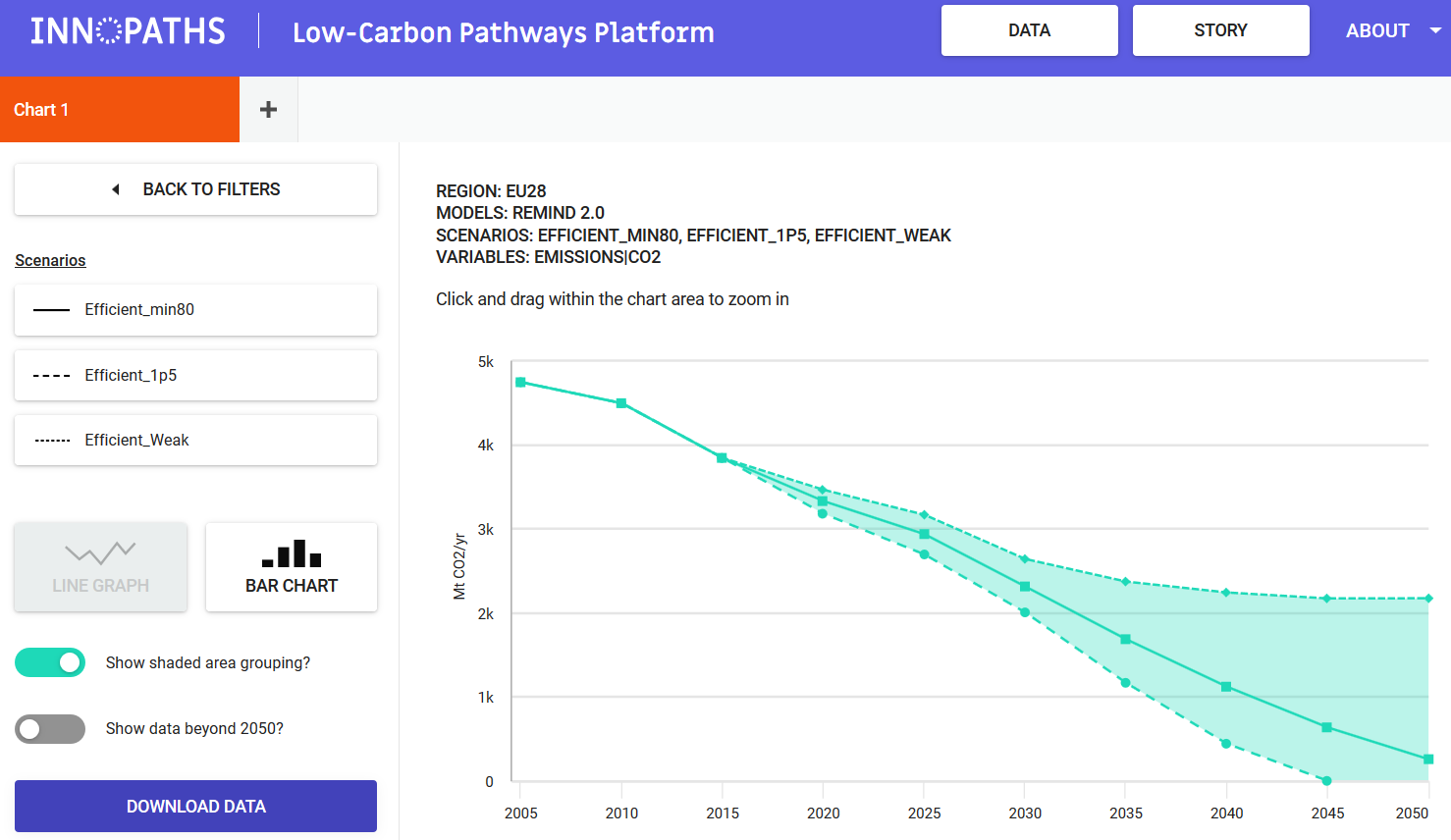This screenshot has height=840, width=1451.
Task: Click the 2010 data point on the chart
Action: [x=621, y=403]
